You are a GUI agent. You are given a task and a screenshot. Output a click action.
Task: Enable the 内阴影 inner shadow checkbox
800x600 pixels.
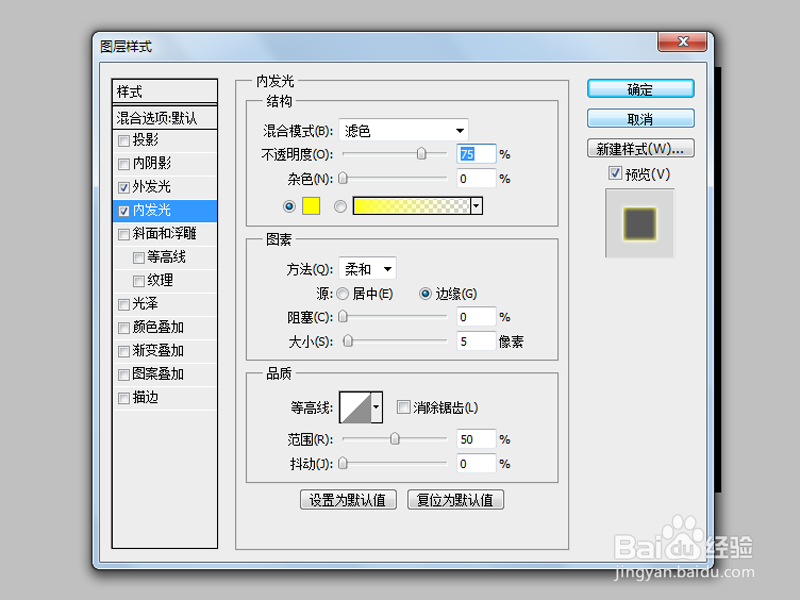(x=123, y=164)
